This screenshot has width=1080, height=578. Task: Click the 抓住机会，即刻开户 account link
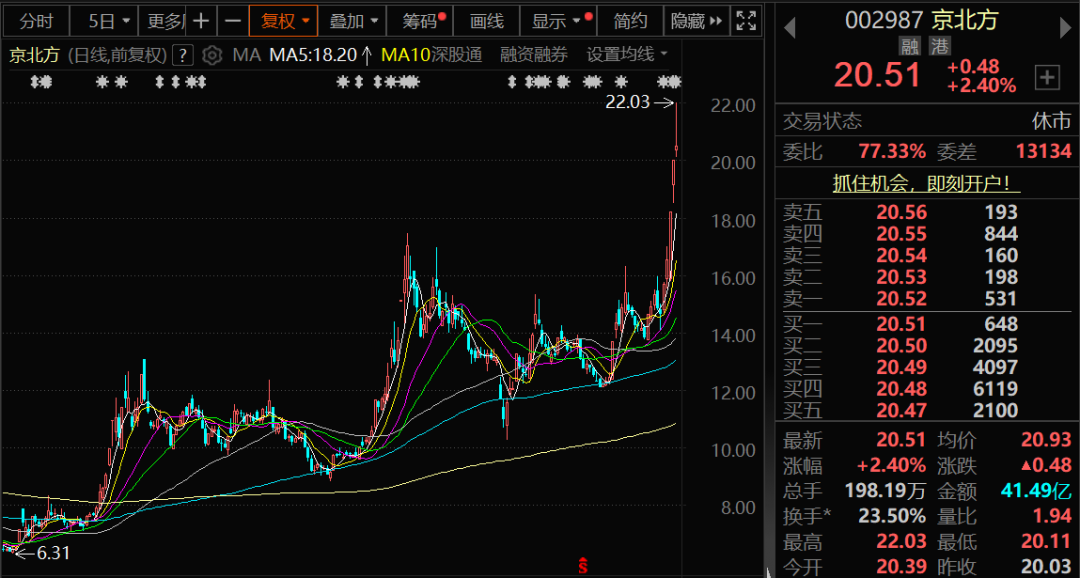click(927, 184)
